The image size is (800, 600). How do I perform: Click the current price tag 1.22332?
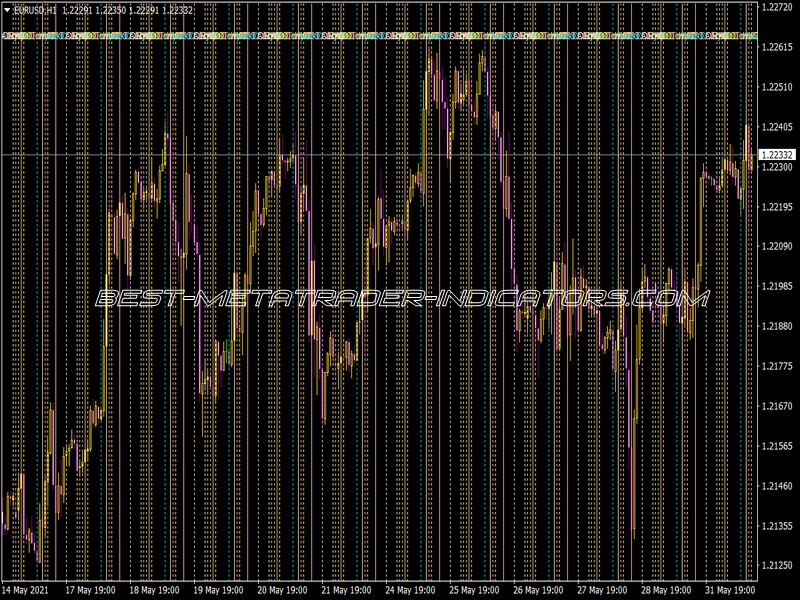click(777, 155)
